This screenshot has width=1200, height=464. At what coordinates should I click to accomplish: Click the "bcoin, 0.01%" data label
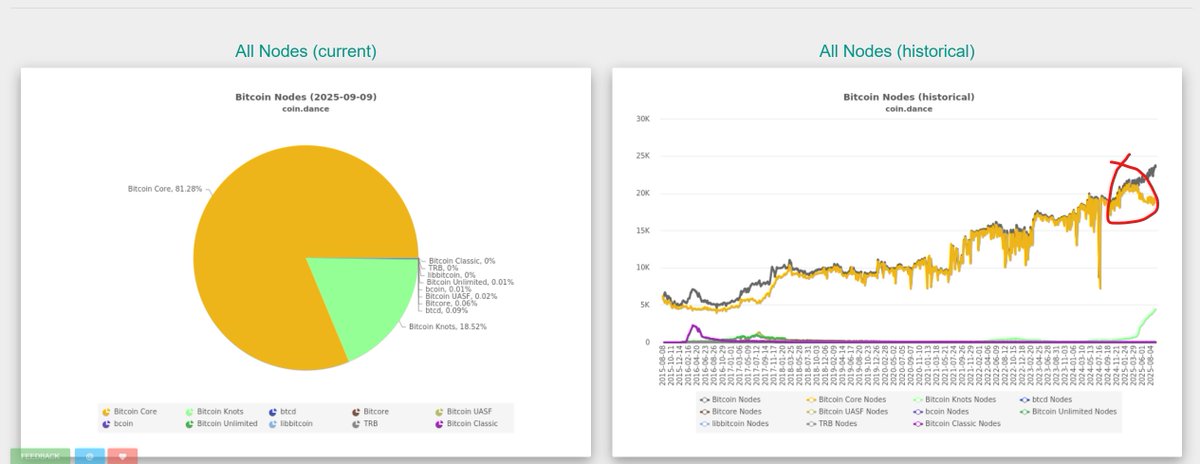pyautogui.click(x=449, y=289)
